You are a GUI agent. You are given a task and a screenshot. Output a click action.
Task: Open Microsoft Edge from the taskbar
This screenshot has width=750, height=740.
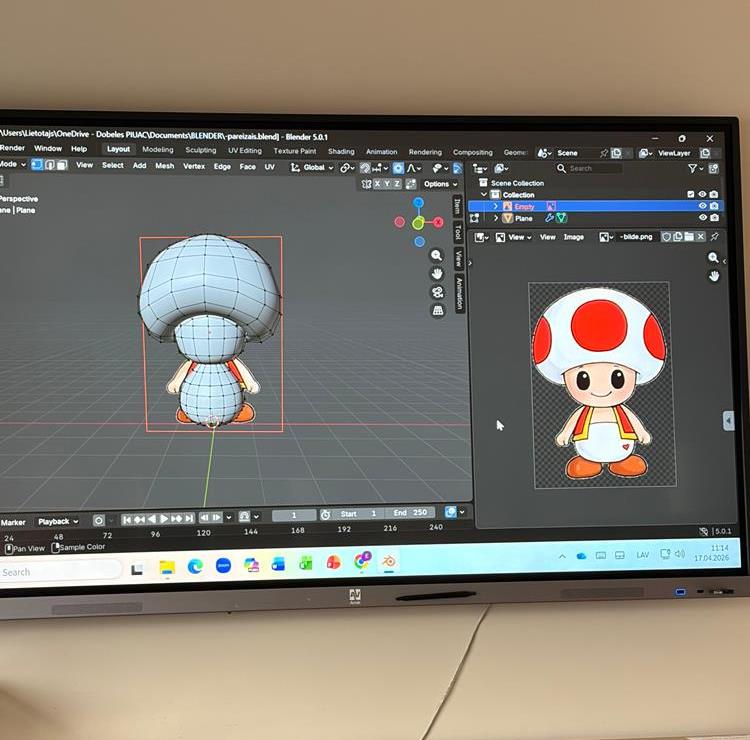click(x=195, y=566)
